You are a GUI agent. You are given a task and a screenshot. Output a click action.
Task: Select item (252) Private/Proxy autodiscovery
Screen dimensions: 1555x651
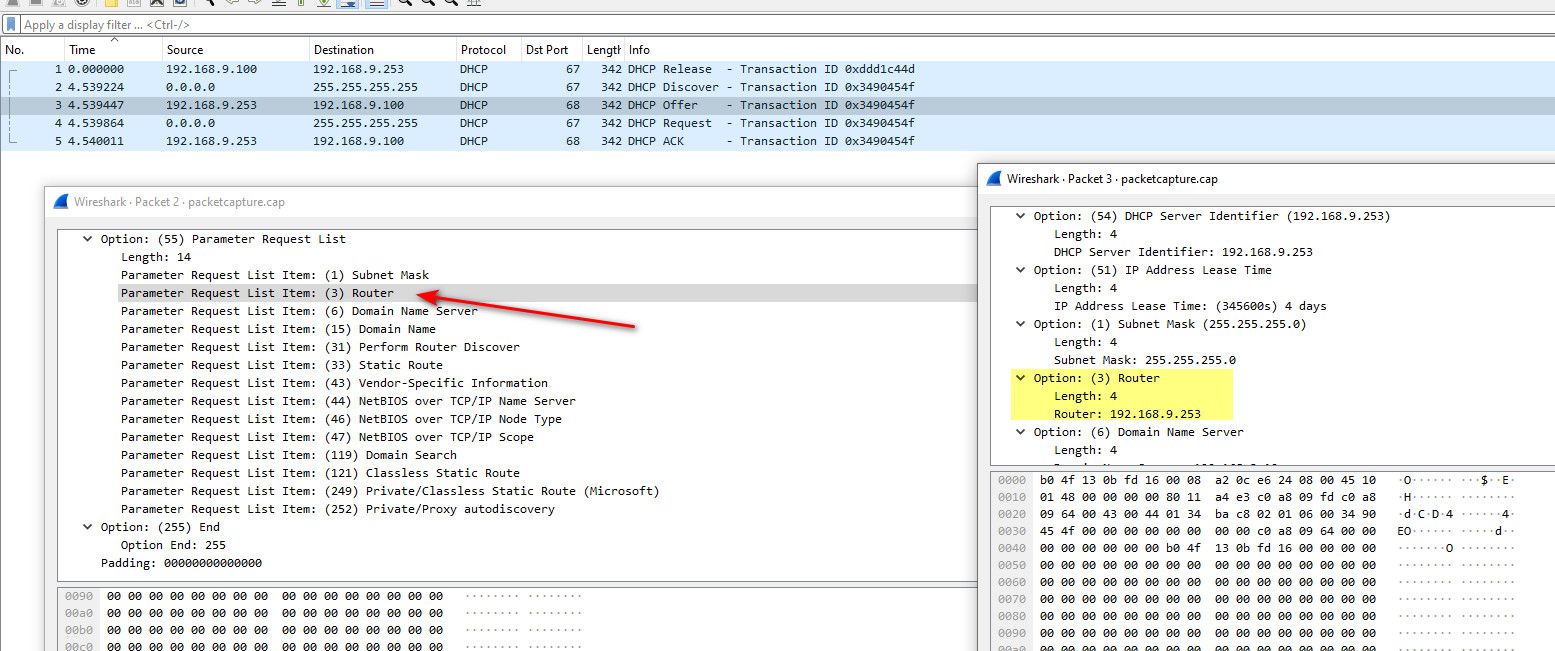pyautogui.click(x=337, y=509)
